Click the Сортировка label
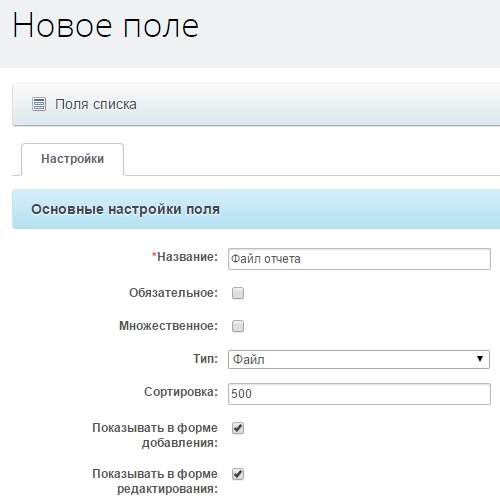This screenshot has width=500, height=503. coord(181,392)
